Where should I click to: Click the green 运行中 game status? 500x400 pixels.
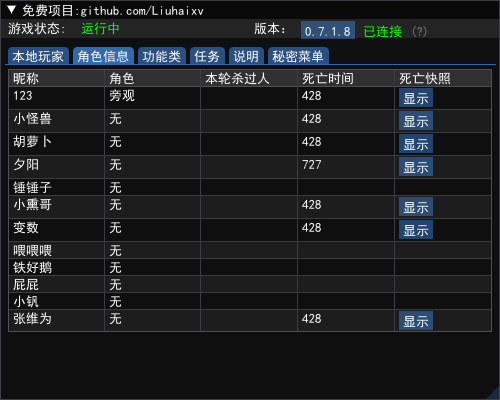100,29
